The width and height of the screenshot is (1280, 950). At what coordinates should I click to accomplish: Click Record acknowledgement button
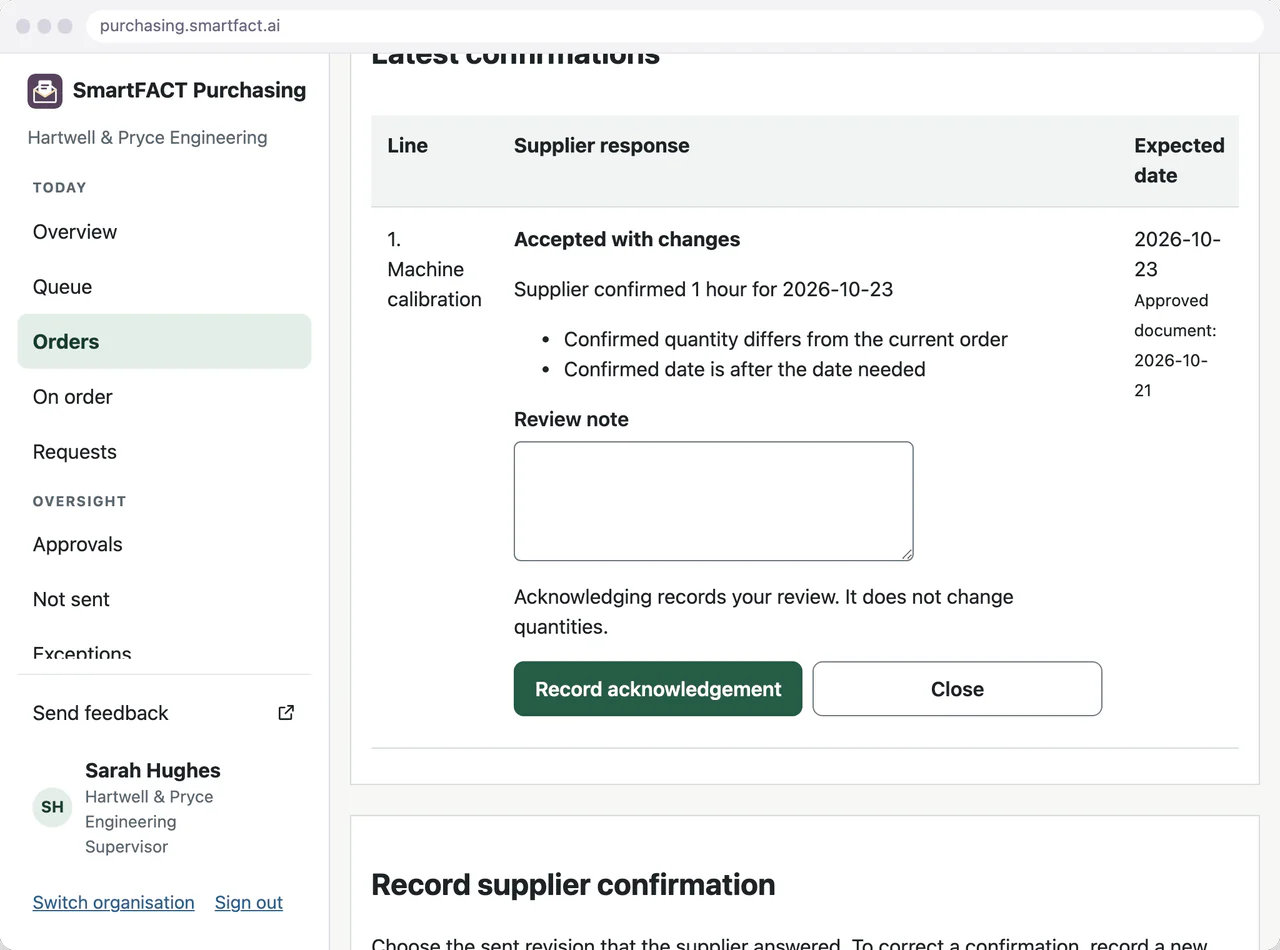coord(658,689)
